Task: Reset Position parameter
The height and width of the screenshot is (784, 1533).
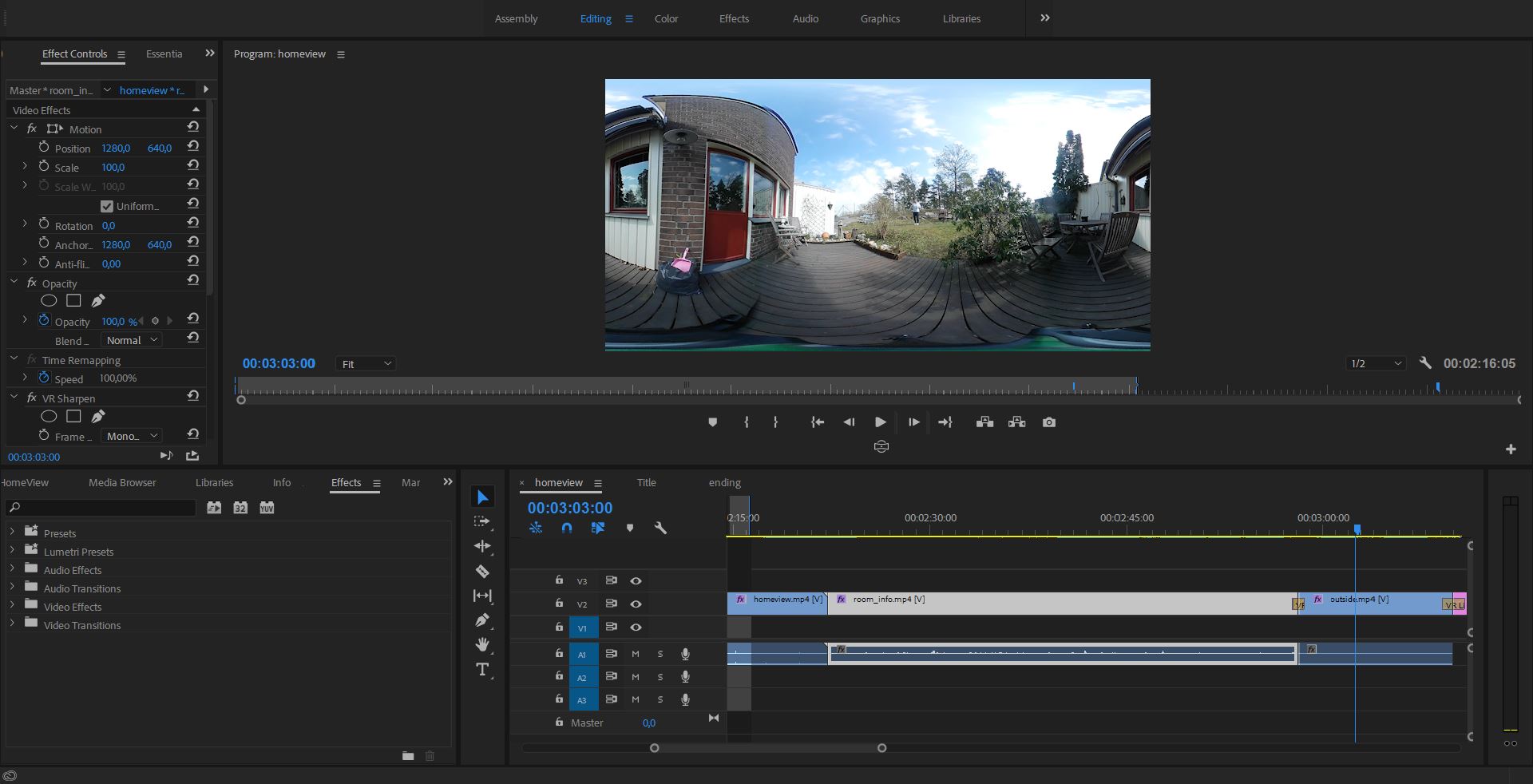Action: [x=193, y=147]
